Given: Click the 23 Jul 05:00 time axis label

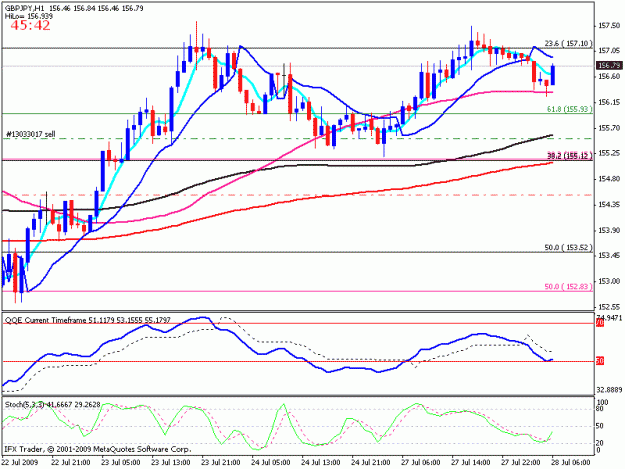Looking at the screenshot, I should coord(121,462).
